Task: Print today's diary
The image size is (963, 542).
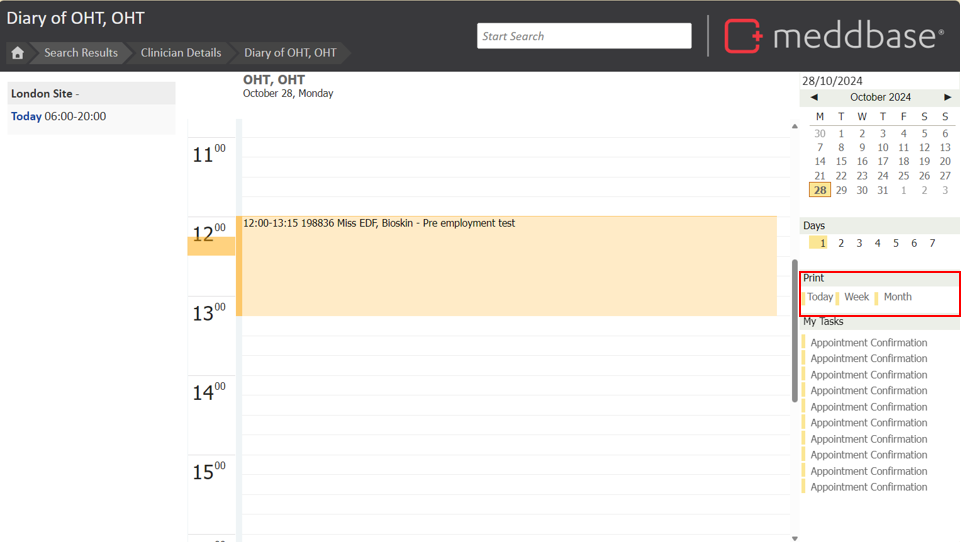Action: pos(820,297)
